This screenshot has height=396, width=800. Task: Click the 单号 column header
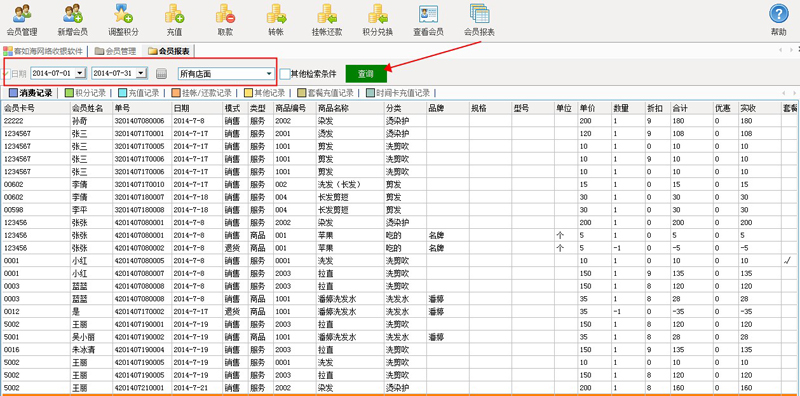(142, 108)
